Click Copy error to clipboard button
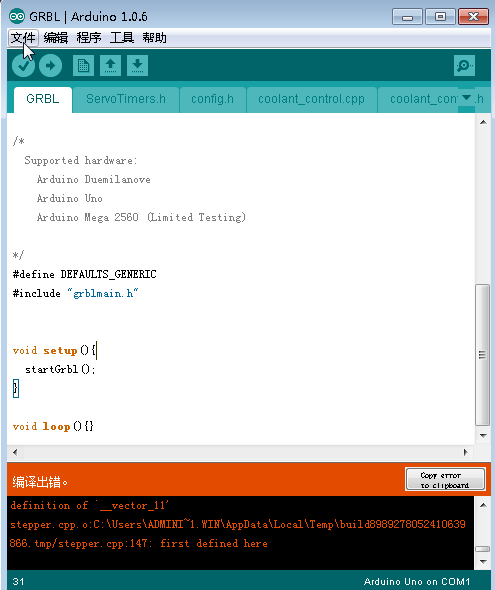495x590 pixels. click(x=445, y=480)
